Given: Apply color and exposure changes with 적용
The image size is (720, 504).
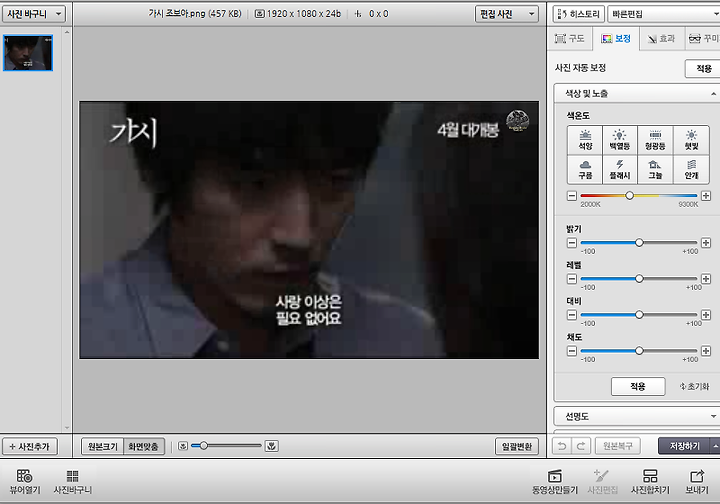Looking at the screenshot, I should pos(638,386).
